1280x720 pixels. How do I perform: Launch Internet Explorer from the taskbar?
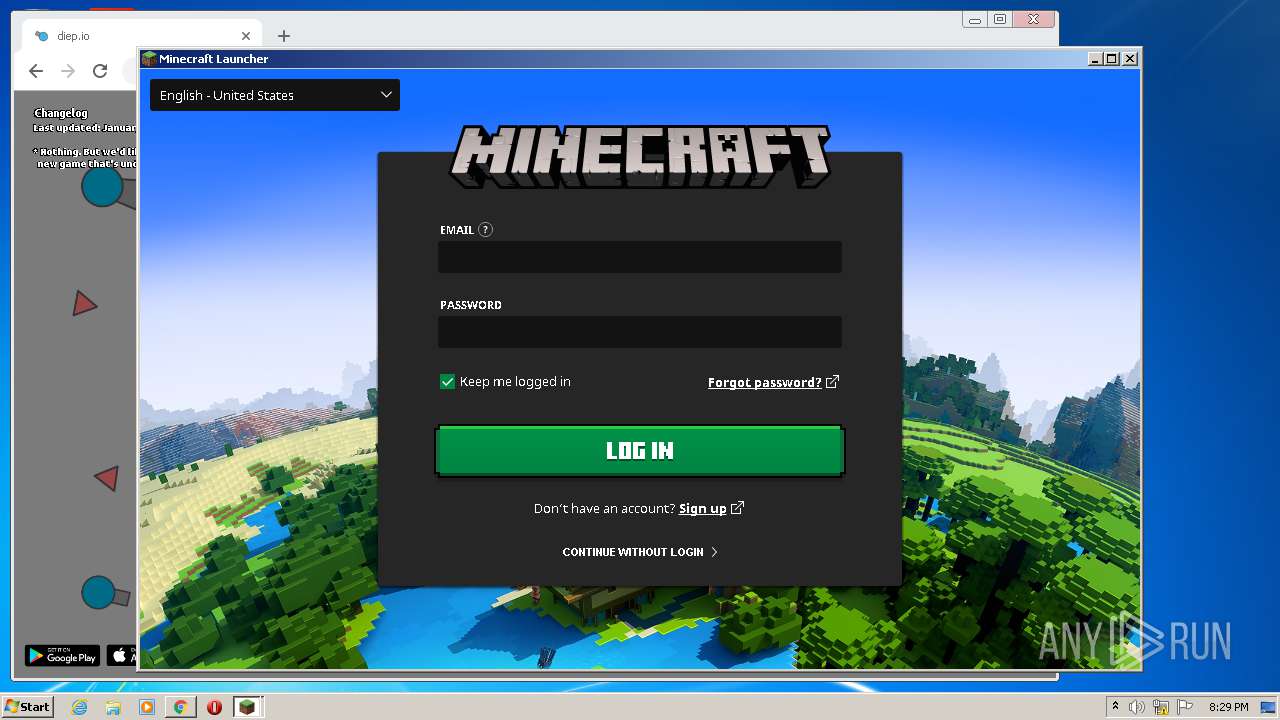(x=79, y=707)
